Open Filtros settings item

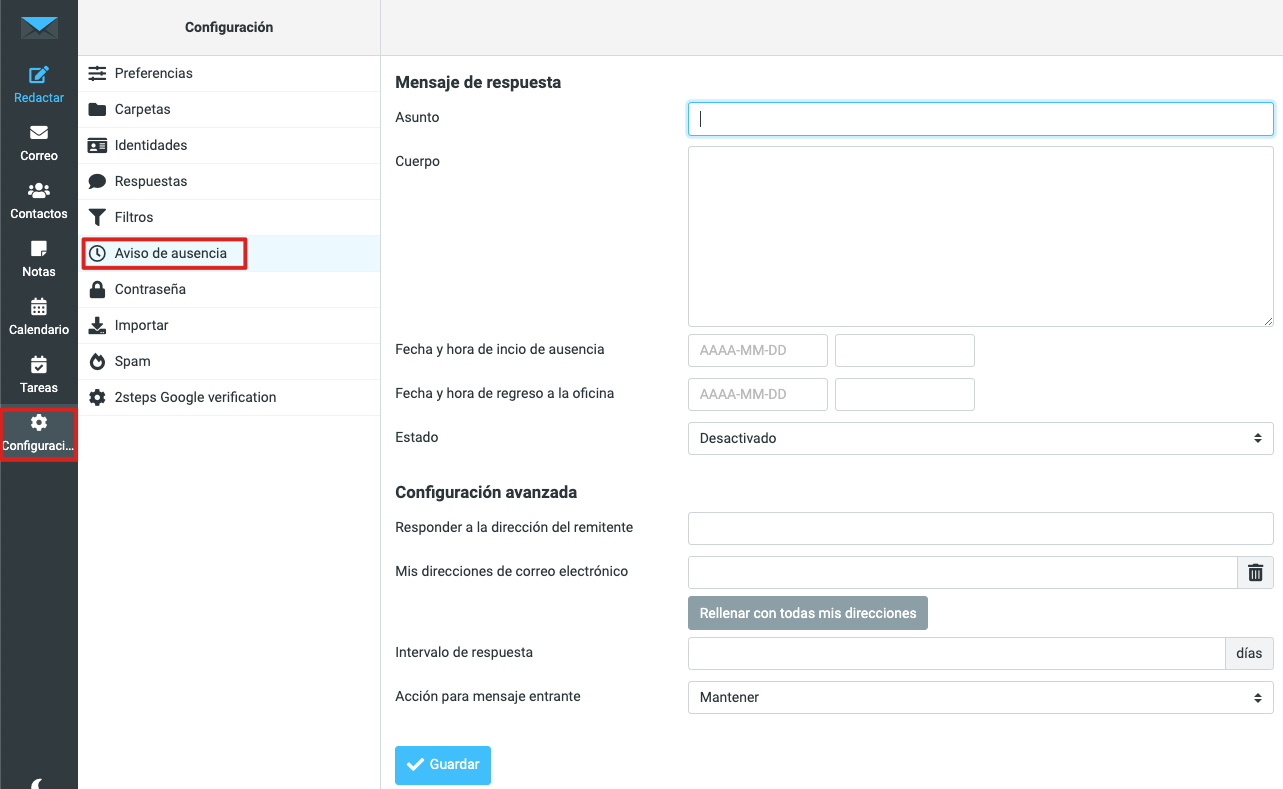134,217
